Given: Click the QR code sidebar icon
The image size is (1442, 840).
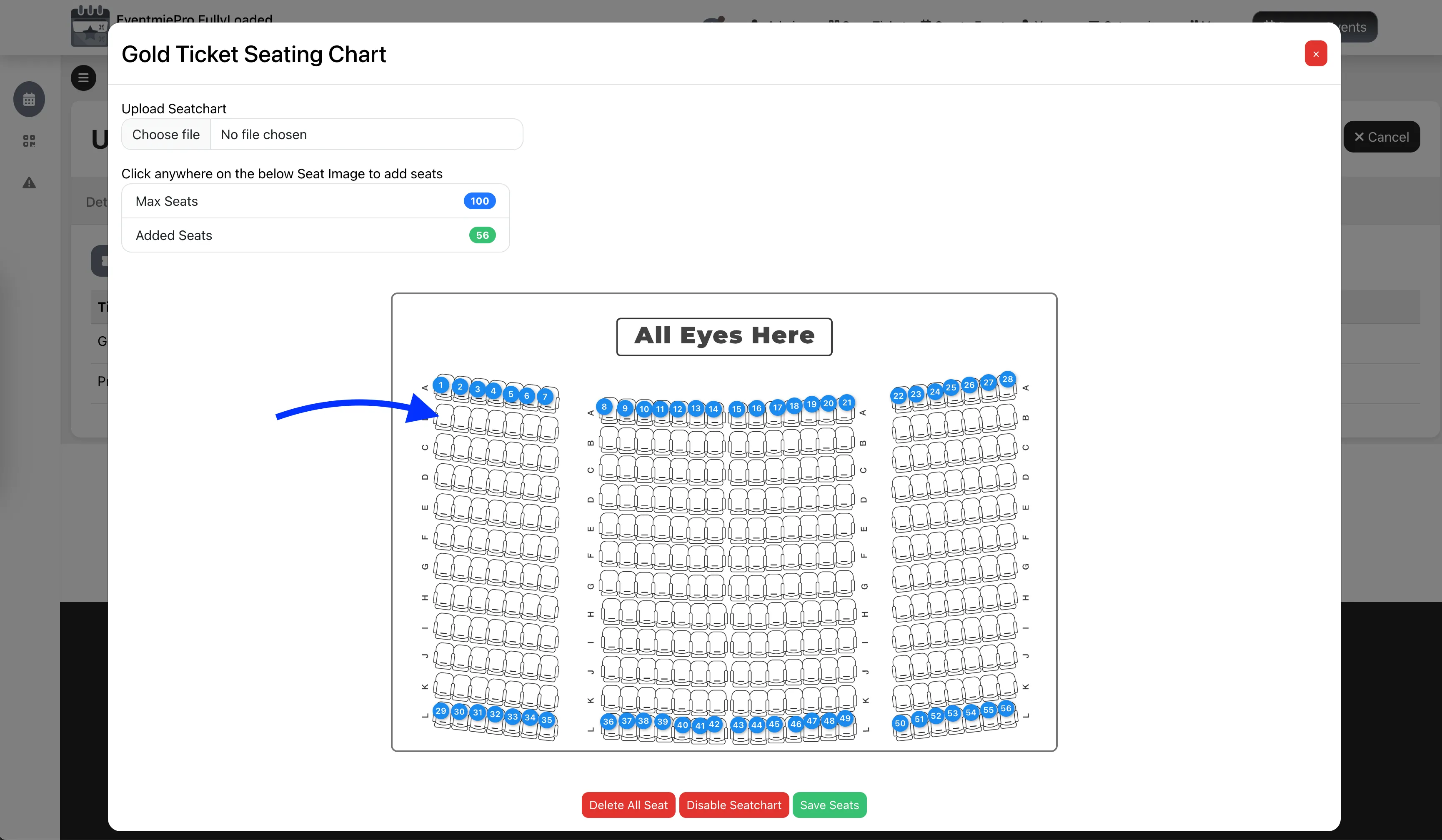Looking at the screenshot, I should tap(29, 140).
